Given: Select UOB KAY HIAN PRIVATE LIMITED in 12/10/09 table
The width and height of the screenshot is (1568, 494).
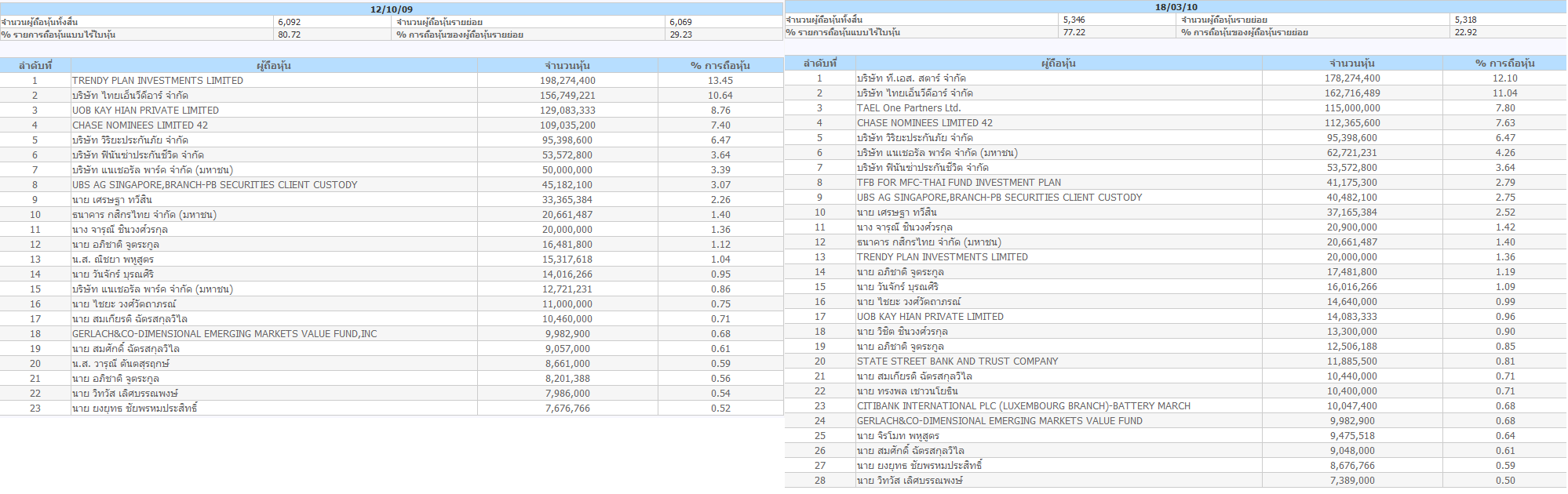Looking at the screenshot, I should (x=145, y=111).
